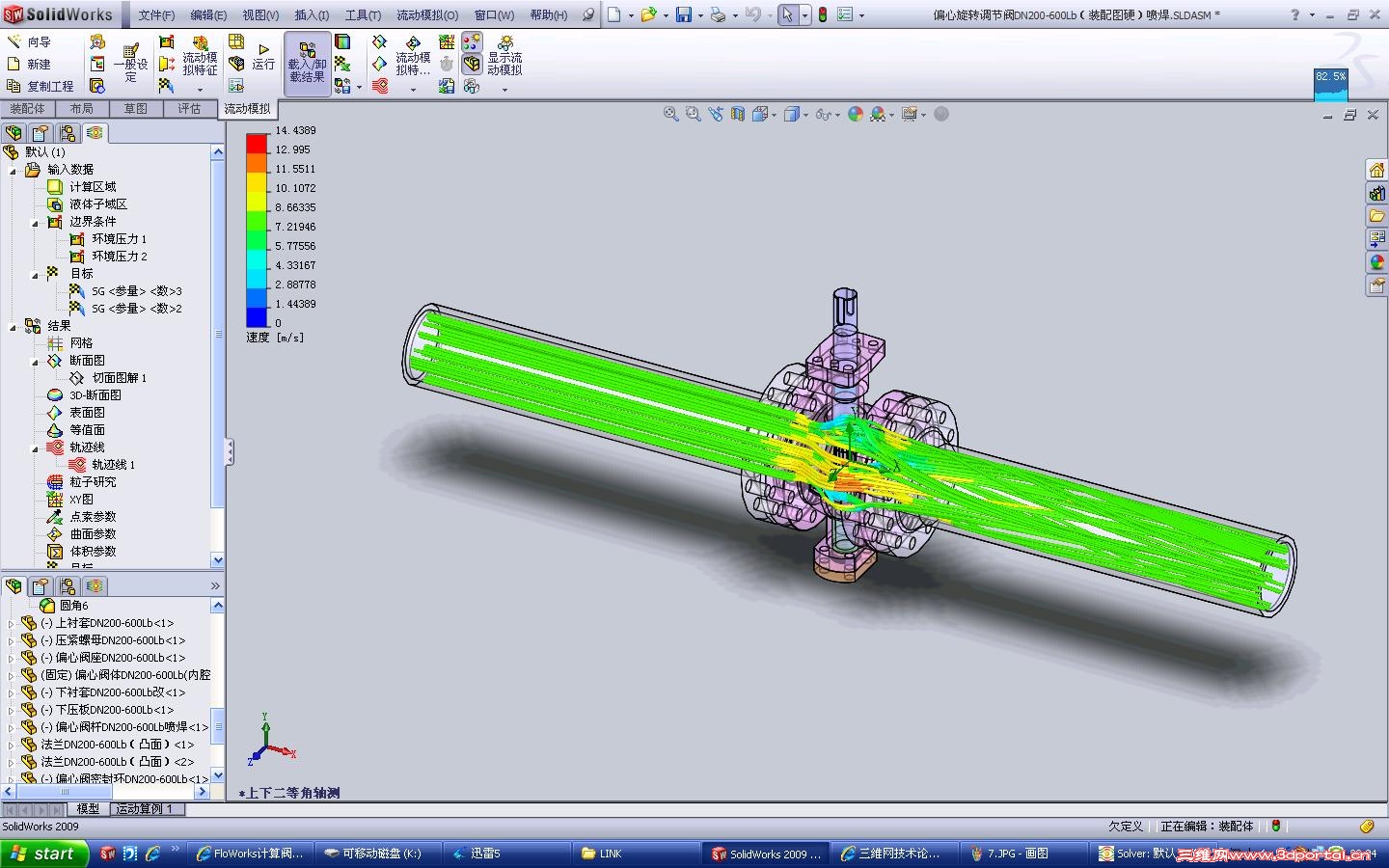
Task: Click the velocity legend color bar
Action: pyautogui.click(x=257, y=231)
